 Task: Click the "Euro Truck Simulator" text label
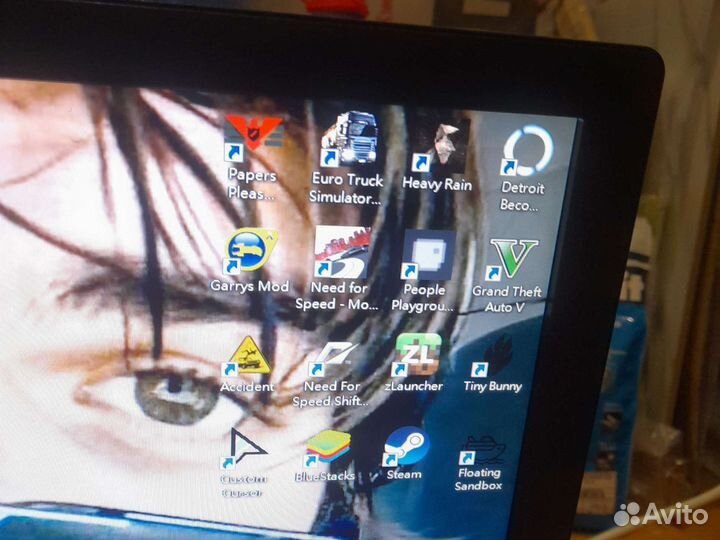click(x=345, y=188)
